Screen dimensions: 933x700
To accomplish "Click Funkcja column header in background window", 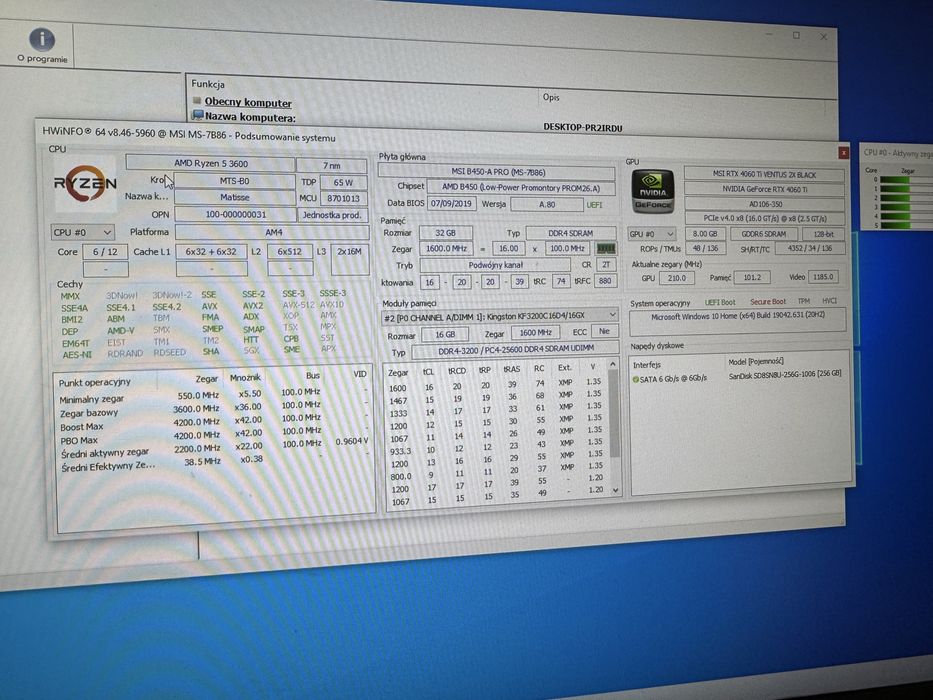I will point(208,85).
